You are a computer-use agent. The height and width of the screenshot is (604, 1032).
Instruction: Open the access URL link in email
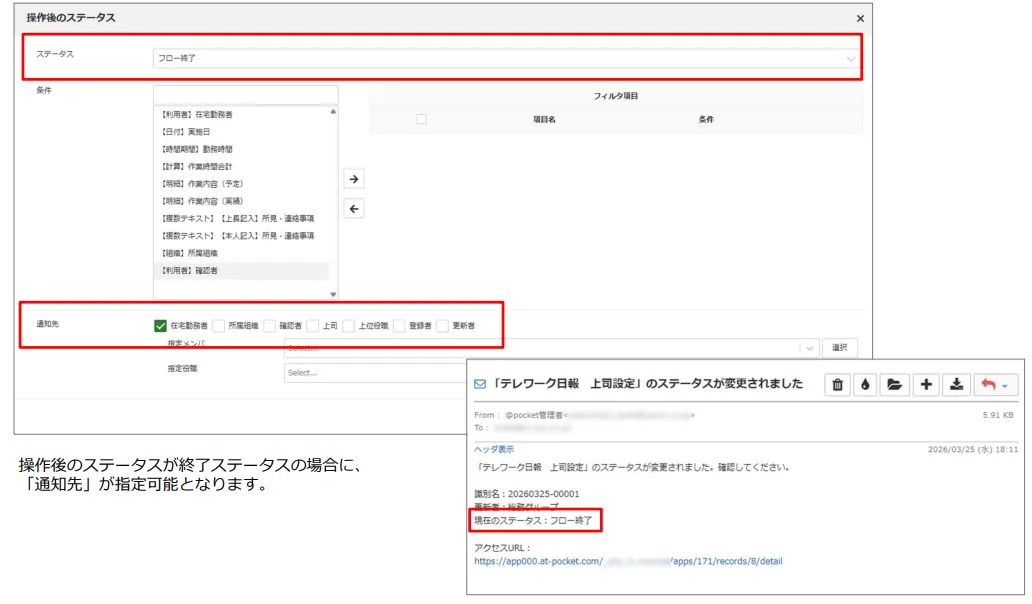tap(628, 562)
